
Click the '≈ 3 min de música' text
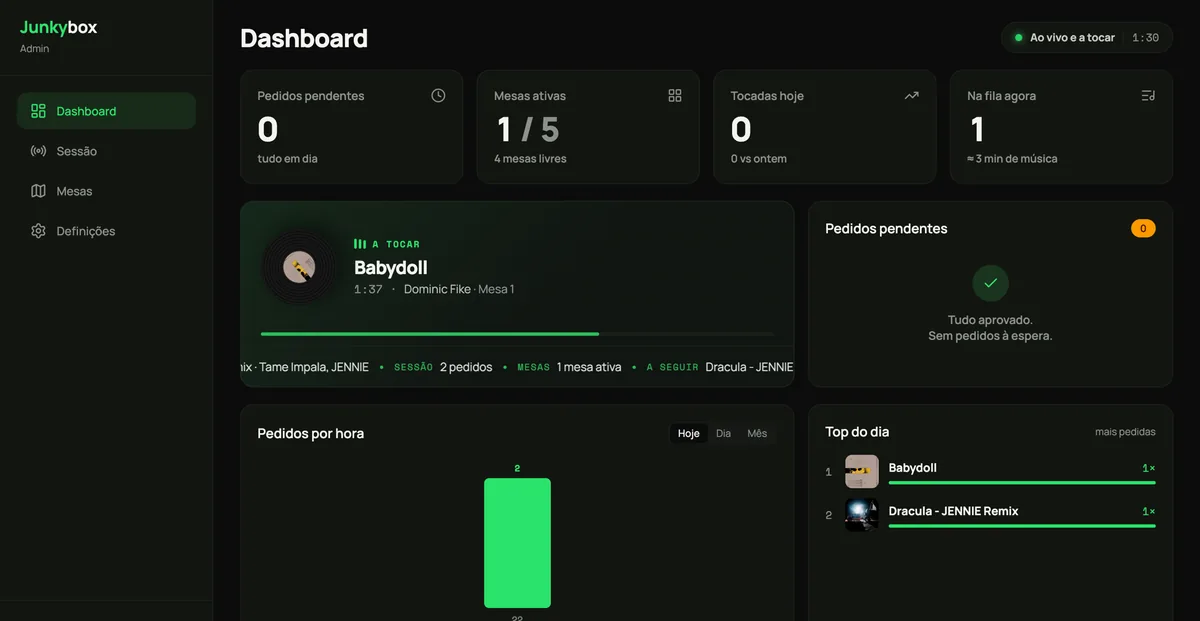click(1012, 158)
